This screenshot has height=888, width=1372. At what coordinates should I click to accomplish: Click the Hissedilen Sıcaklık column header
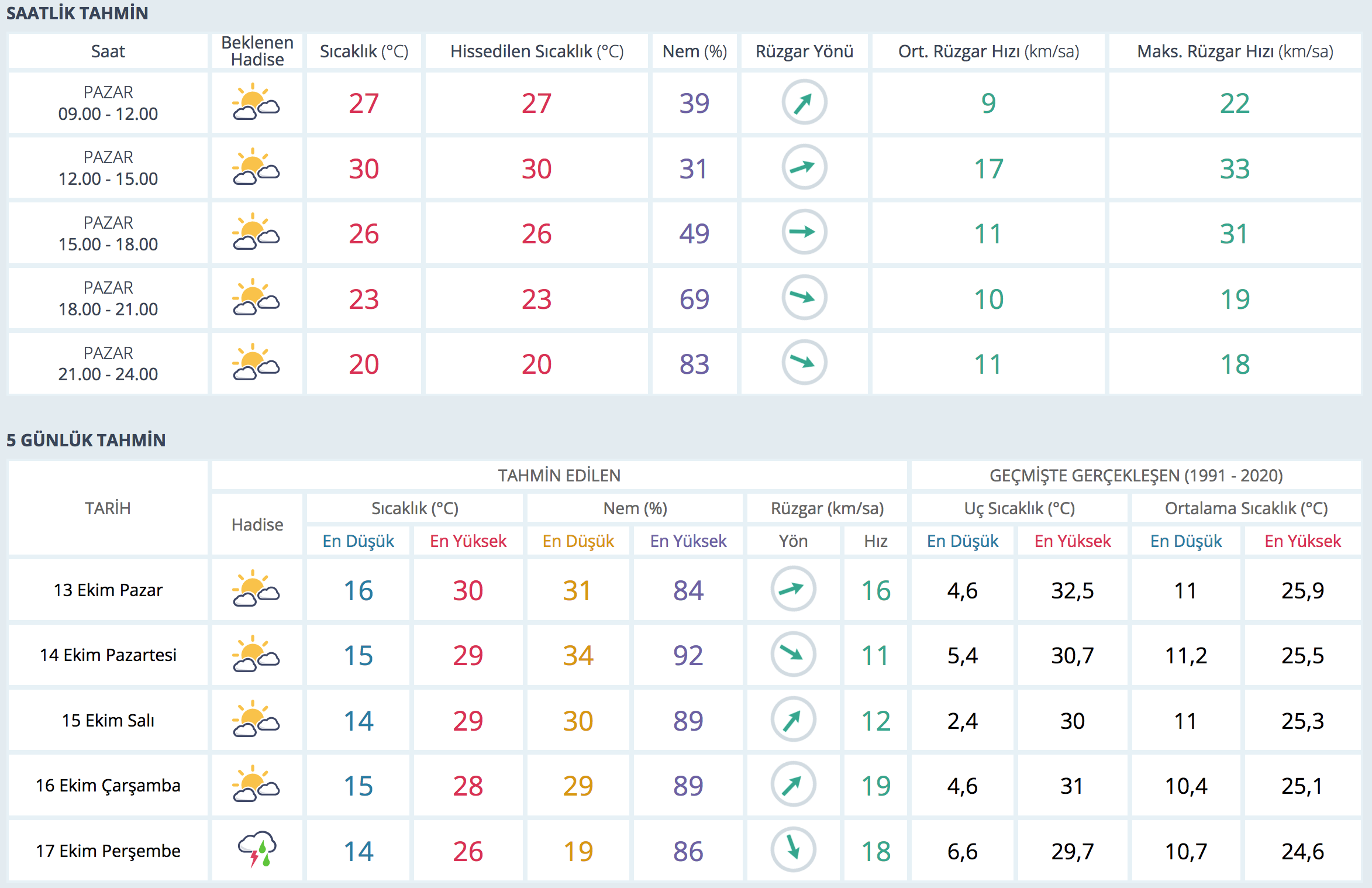[536, 51]
